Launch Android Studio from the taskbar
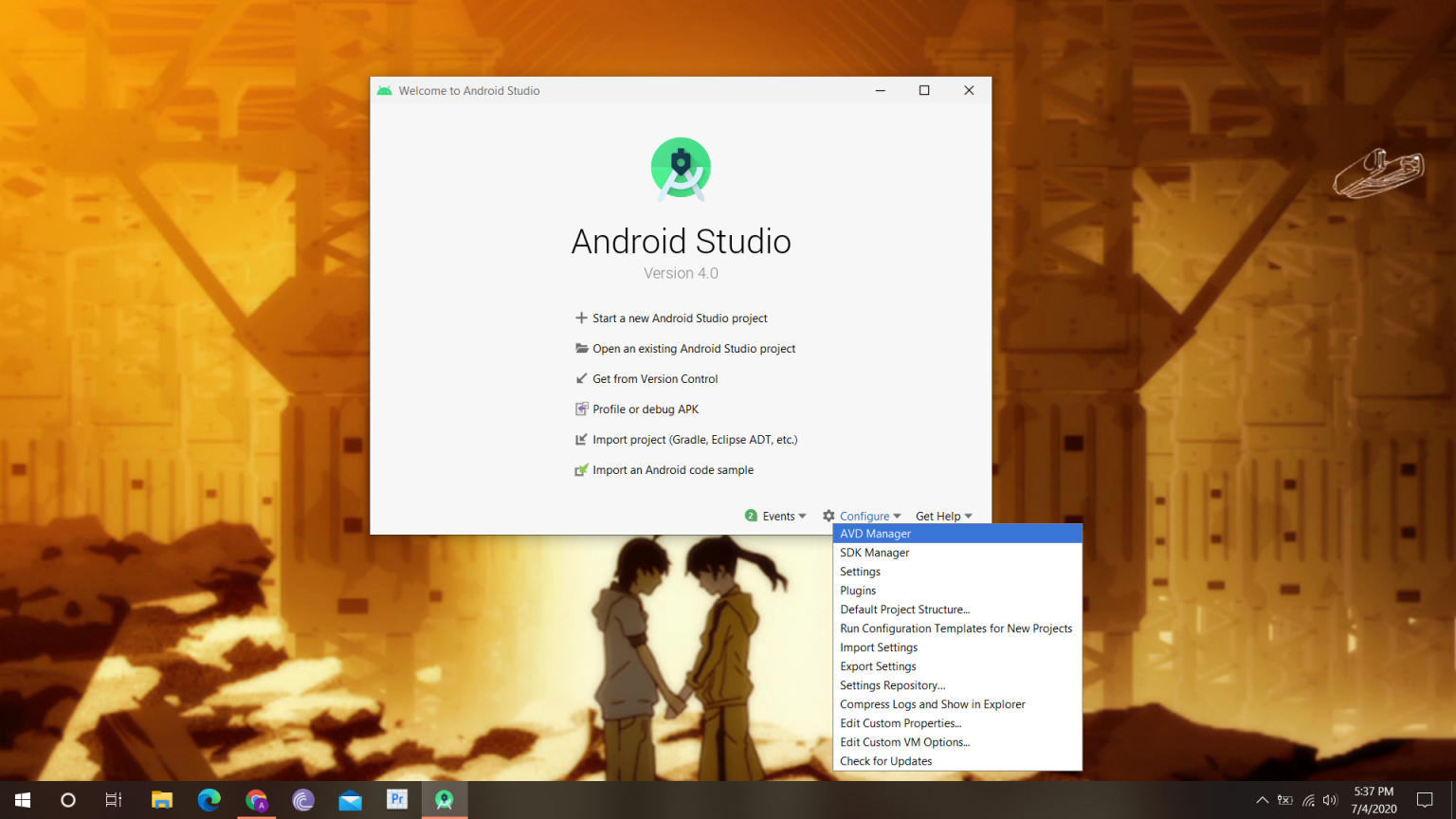This screenshot has width=1456, height=819. [x=443, y=800]
